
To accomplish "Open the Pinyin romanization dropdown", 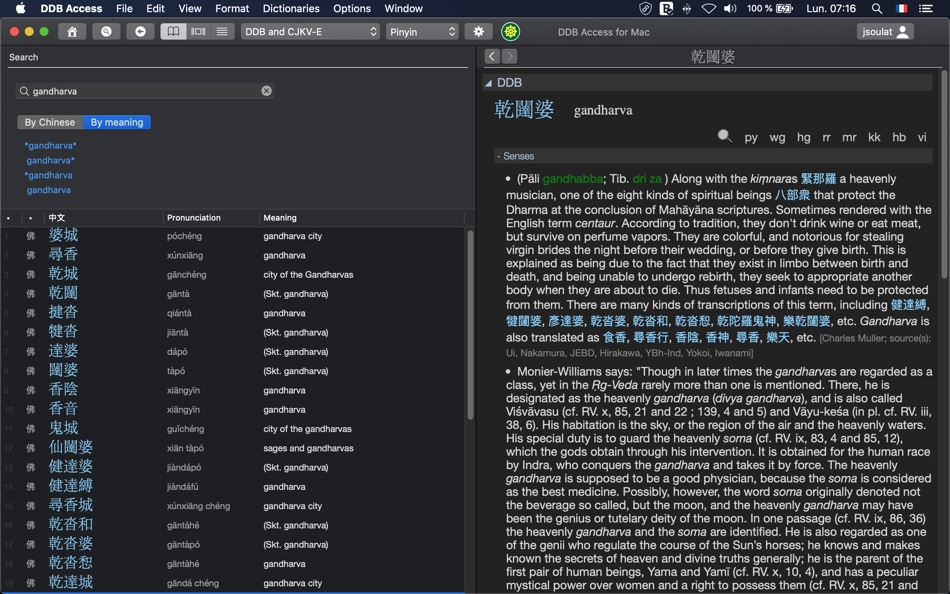I will coord(422,32).
